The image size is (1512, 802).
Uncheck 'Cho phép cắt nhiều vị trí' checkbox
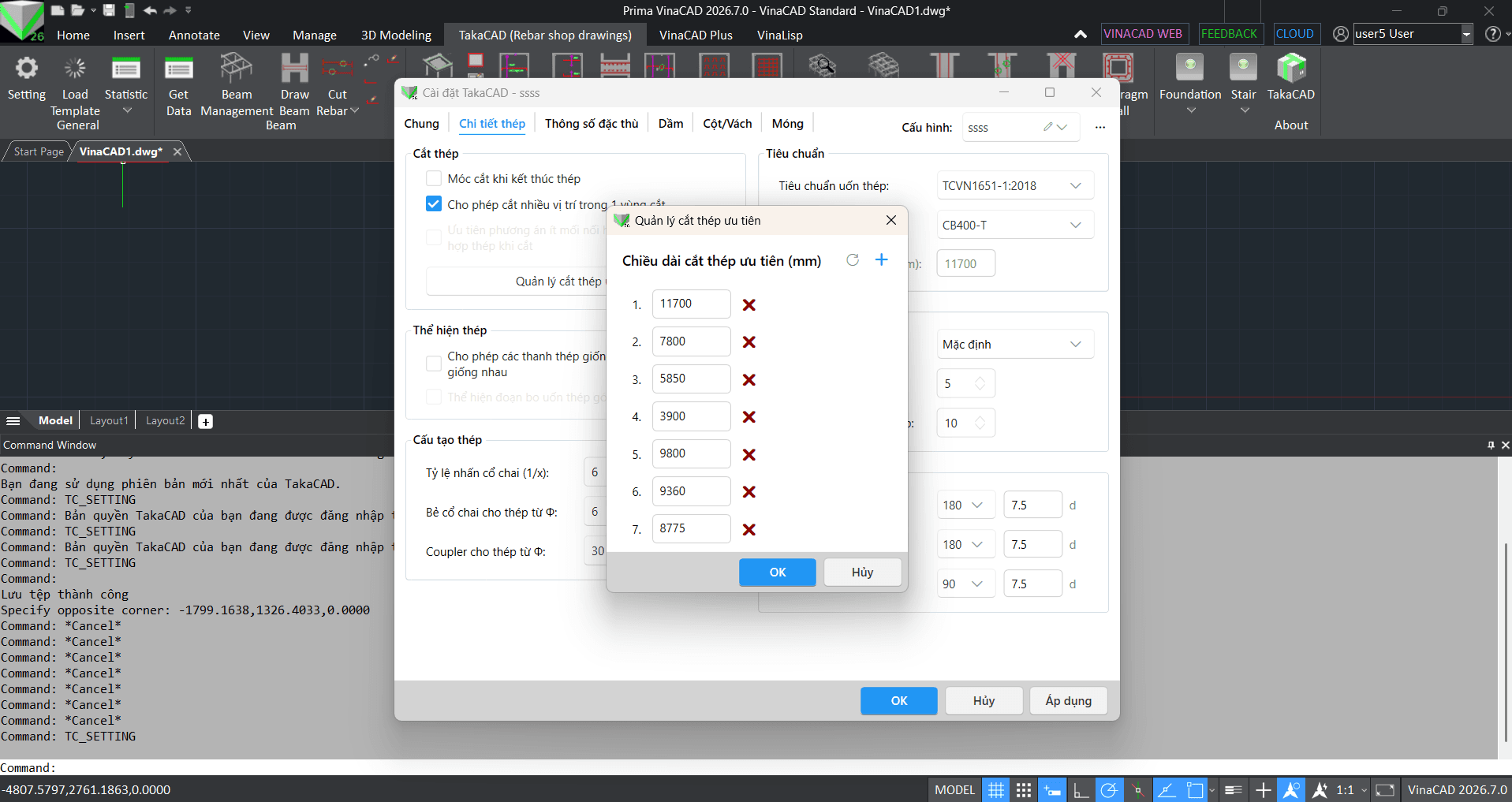point(434,204)
